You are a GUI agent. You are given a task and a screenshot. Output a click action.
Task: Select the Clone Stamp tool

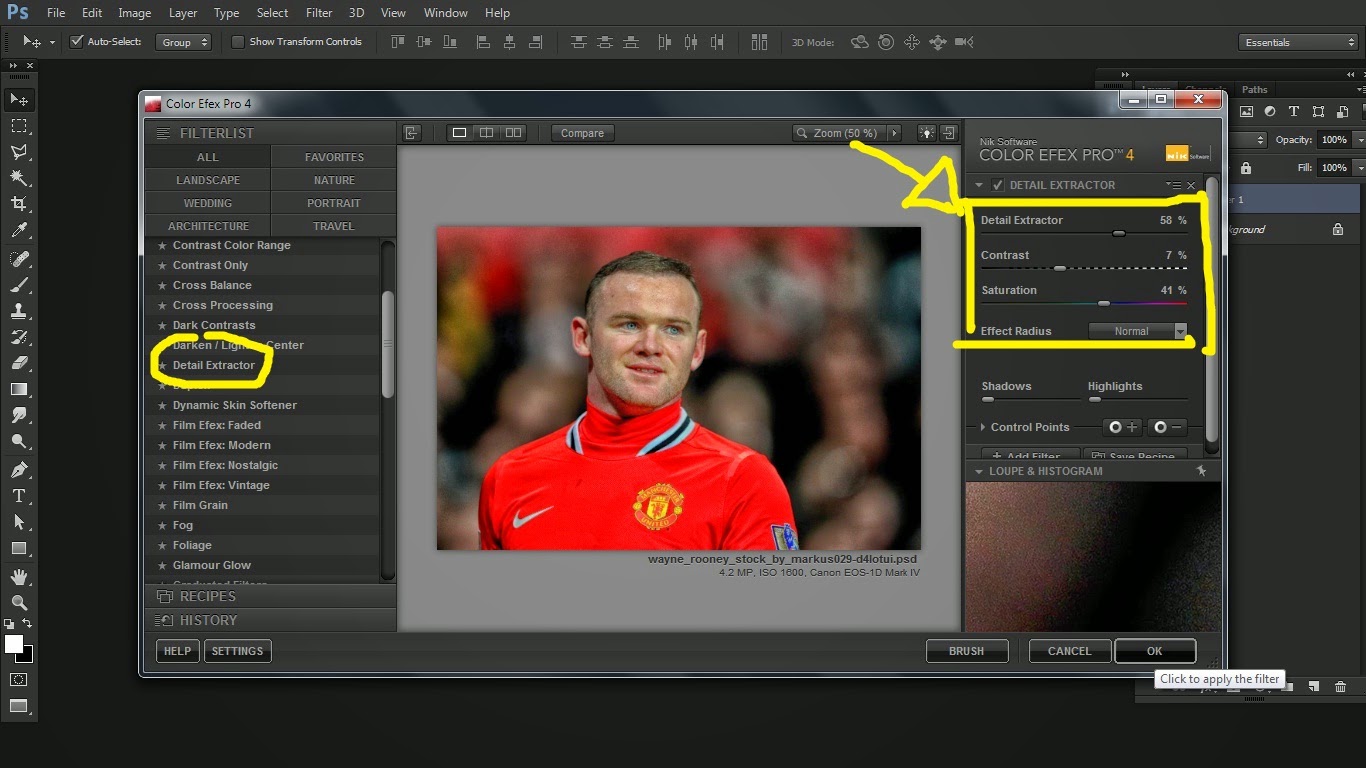19,311
